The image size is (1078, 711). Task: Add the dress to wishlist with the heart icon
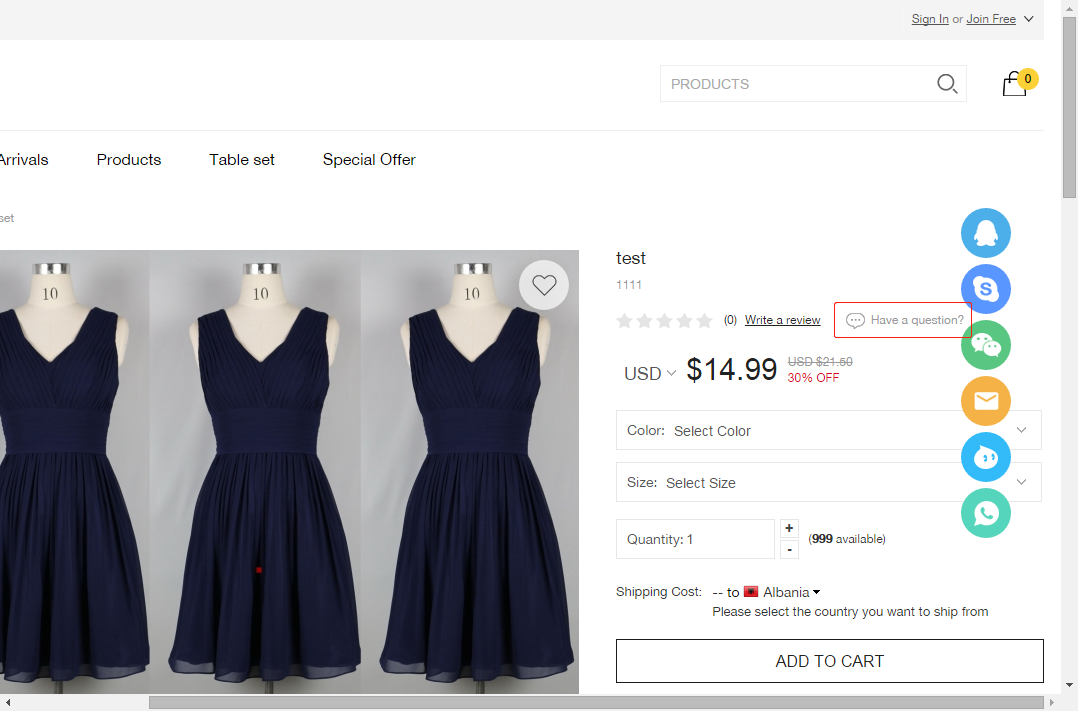(544, 285)
